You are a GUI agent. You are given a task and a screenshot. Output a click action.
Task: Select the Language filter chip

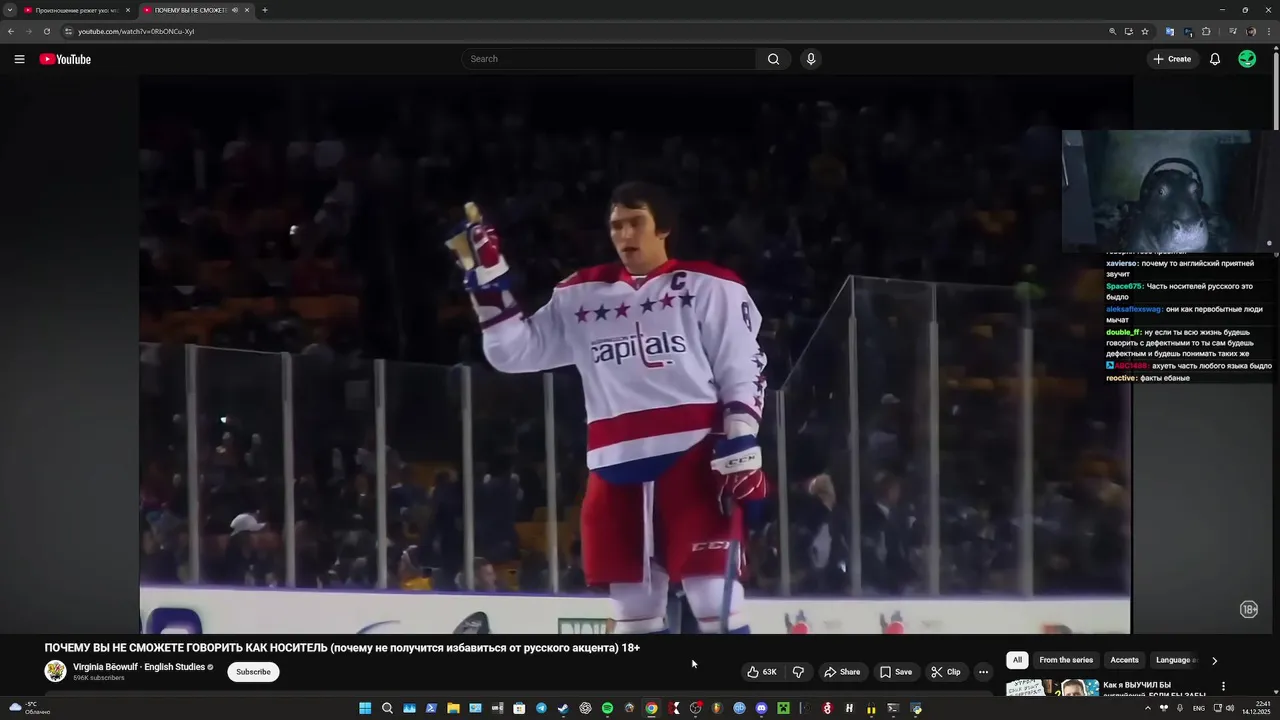pos(1175,660)
